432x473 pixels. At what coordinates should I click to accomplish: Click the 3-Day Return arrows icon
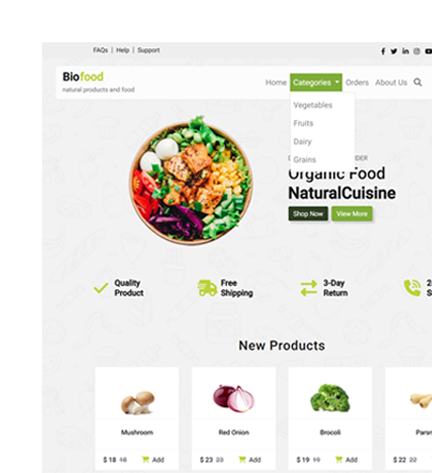[x=309, y=288]
